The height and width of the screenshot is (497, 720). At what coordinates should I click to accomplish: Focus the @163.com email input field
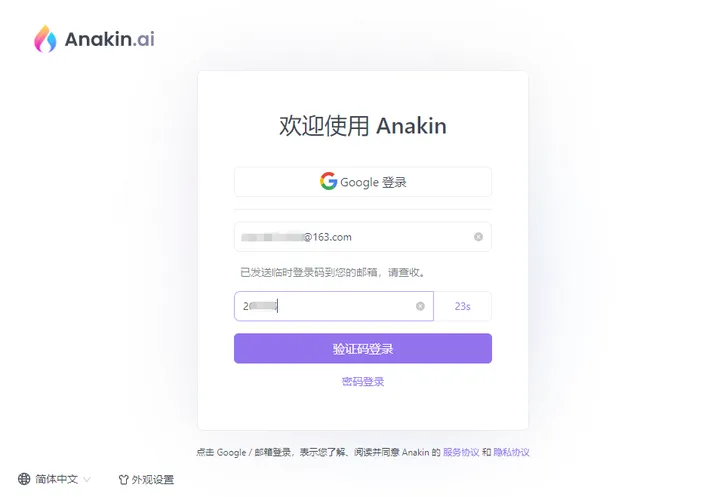click(x=363, y=237)
